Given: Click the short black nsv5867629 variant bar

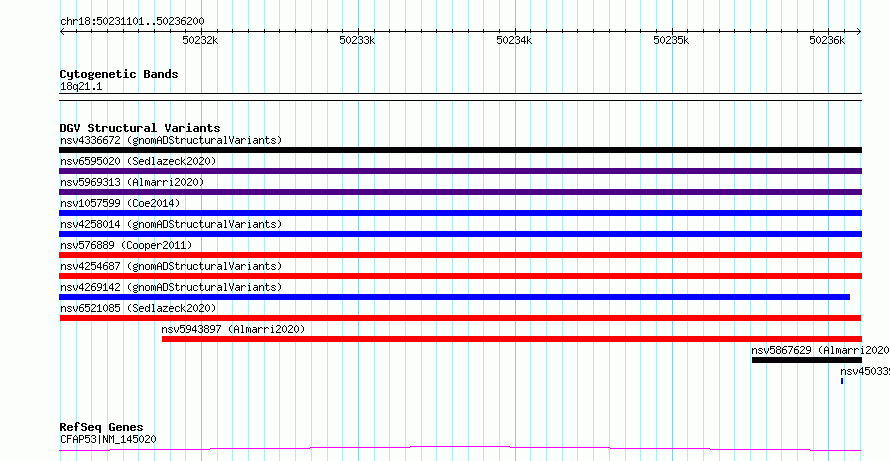Looking at the screenshot, I should coord(807,360).
